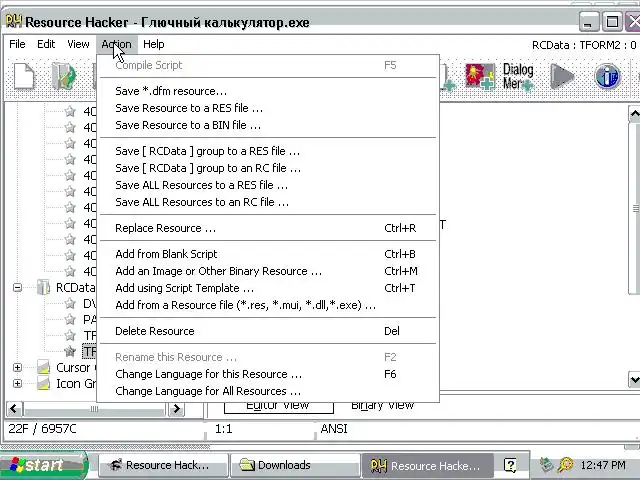Click the blue info icon in toolbar

click(607, 76)
